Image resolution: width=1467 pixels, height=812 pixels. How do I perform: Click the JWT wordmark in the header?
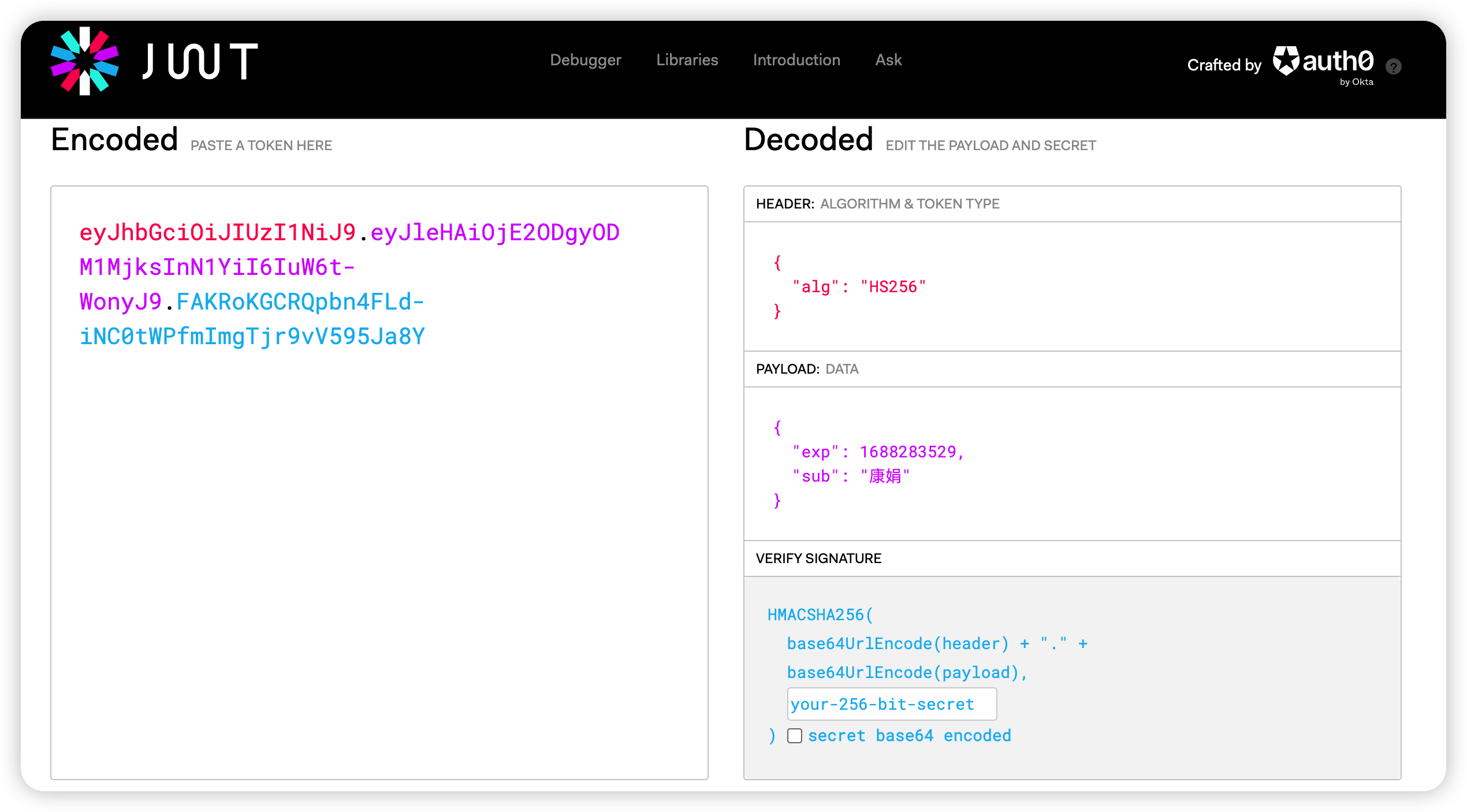click(200, 61)
